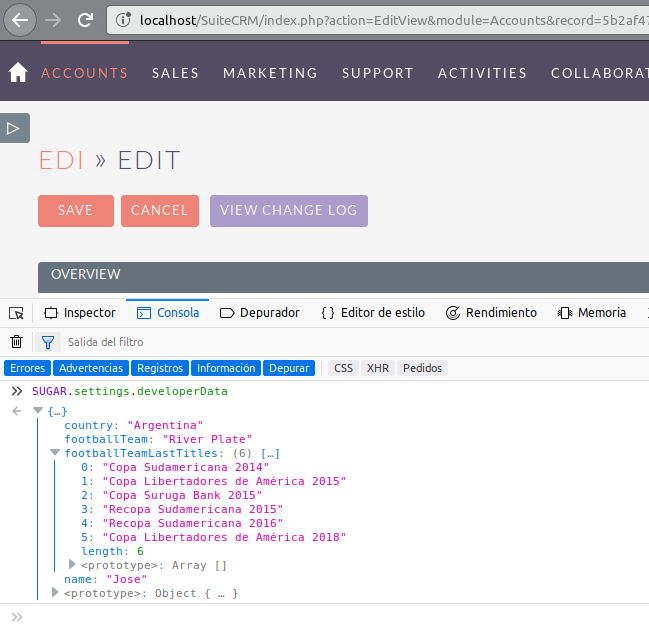Activate the element picker icon in devtools

click(17, 313)
